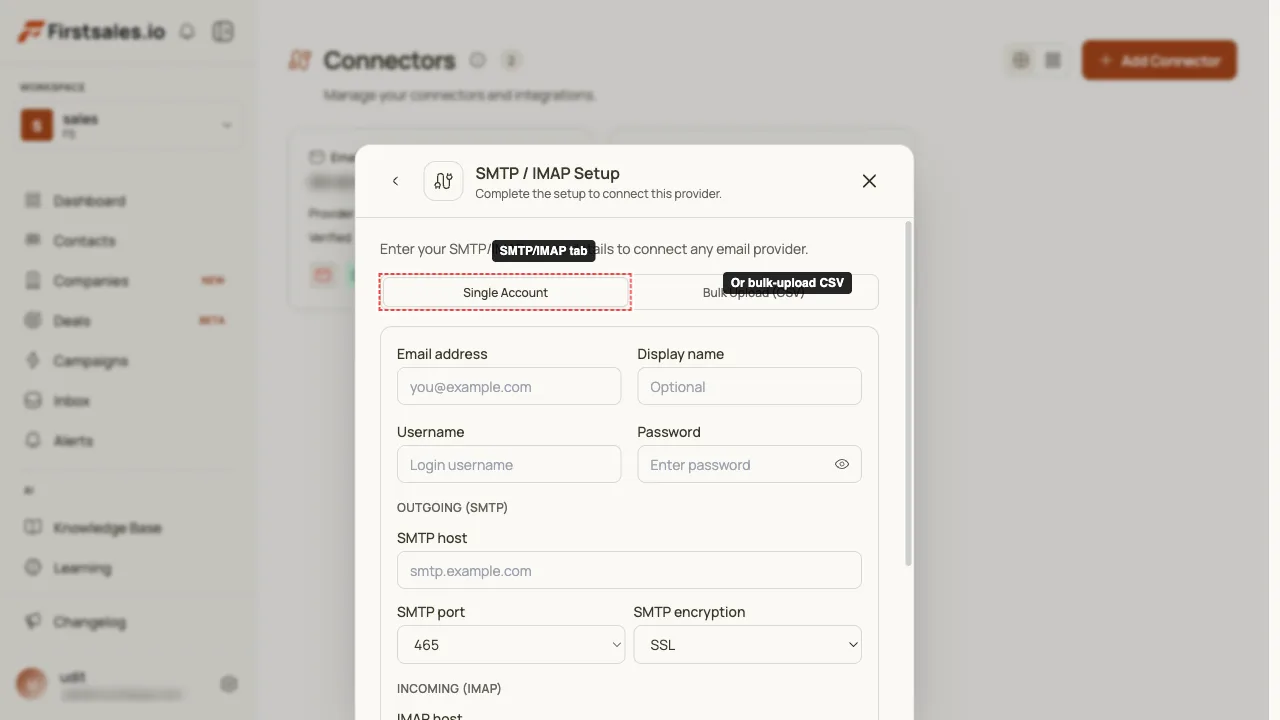This screenshot has height=720, width=1280.
Task: Click the Firstsales.io logo
Action: 91,32
